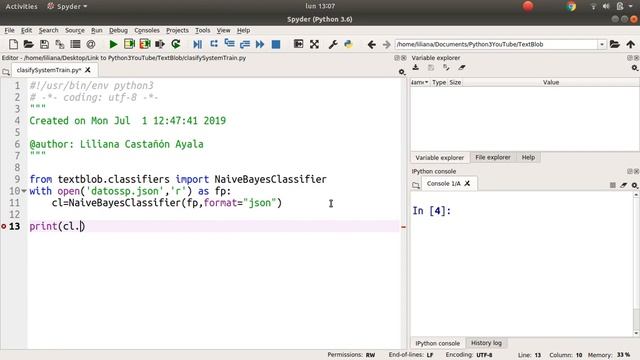Go back with the left arrow
The image size is (640, 360).
coord(371,44)
